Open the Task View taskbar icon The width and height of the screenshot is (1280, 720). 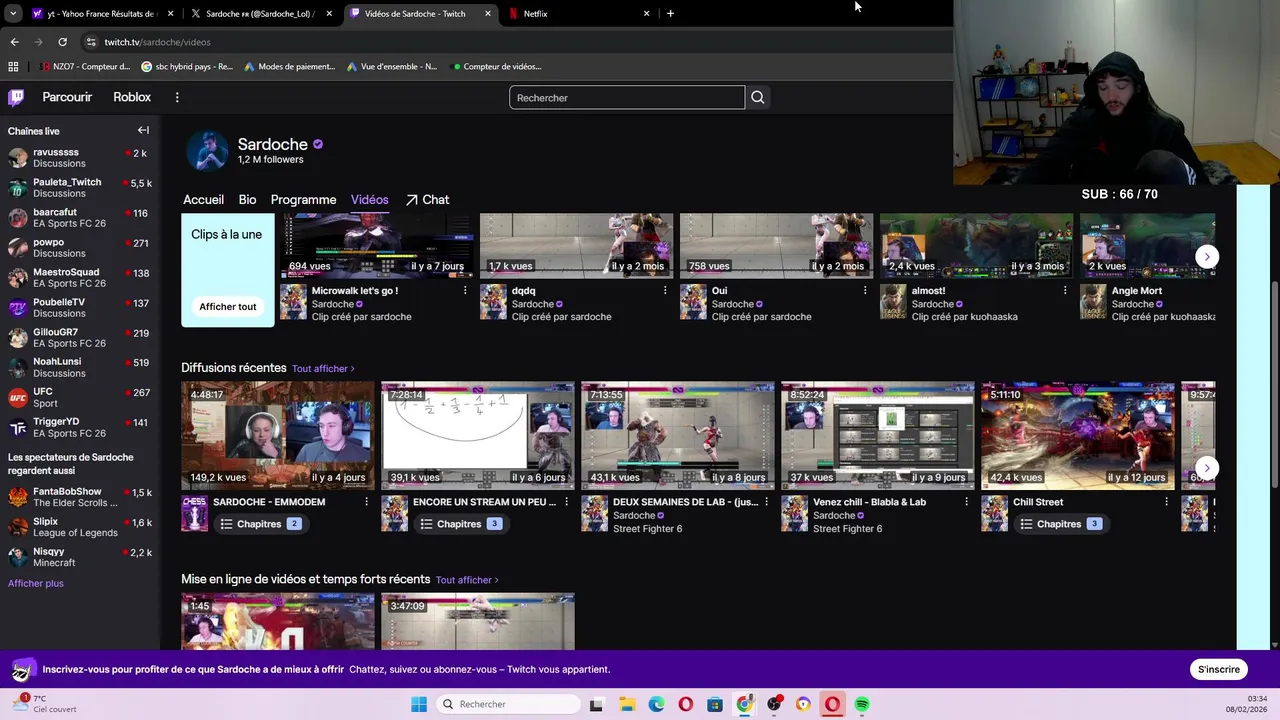click(x=597, y=704)
